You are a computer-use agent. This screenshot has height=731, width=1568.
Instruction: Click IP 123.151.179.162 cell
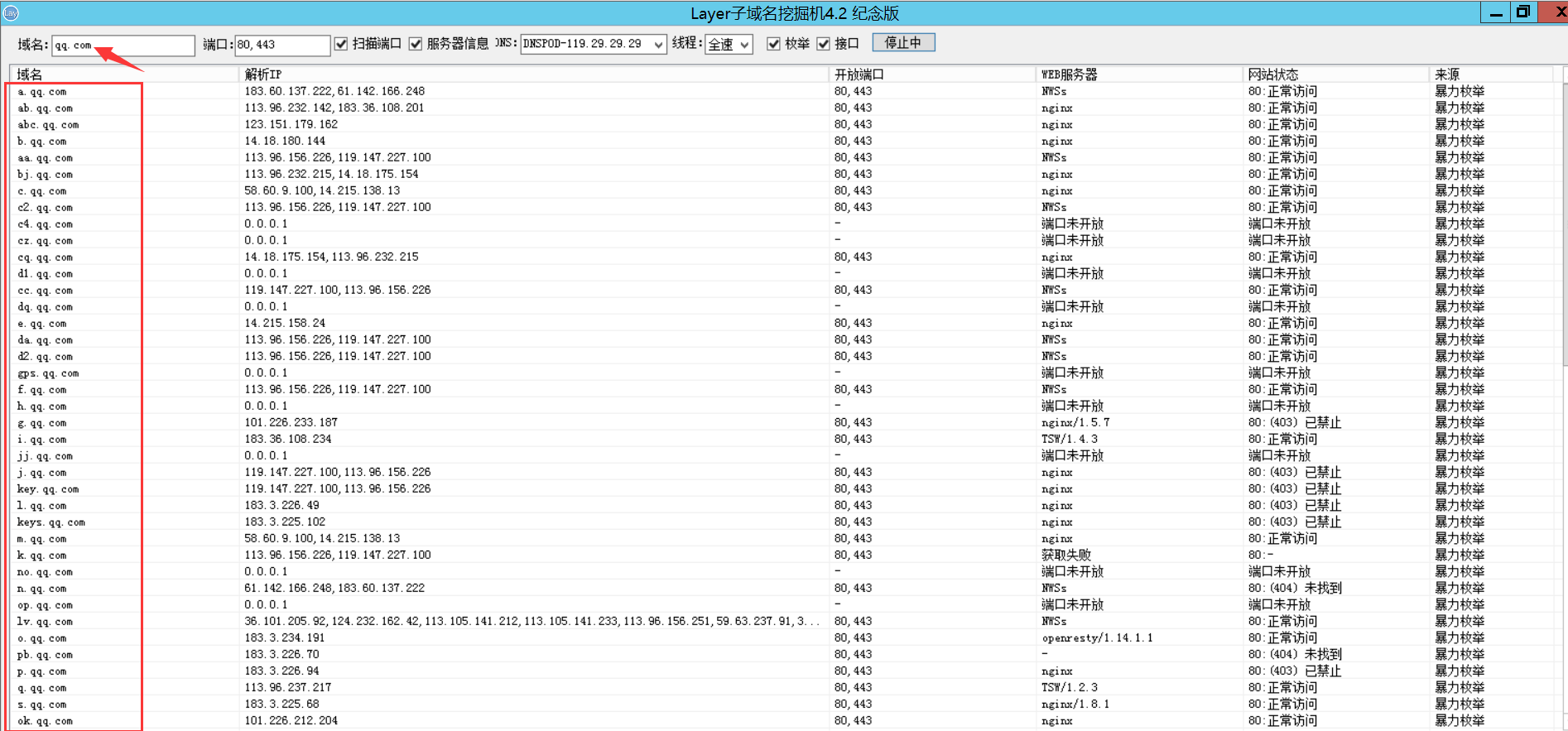pyautogui.click(x=291, y=124)
